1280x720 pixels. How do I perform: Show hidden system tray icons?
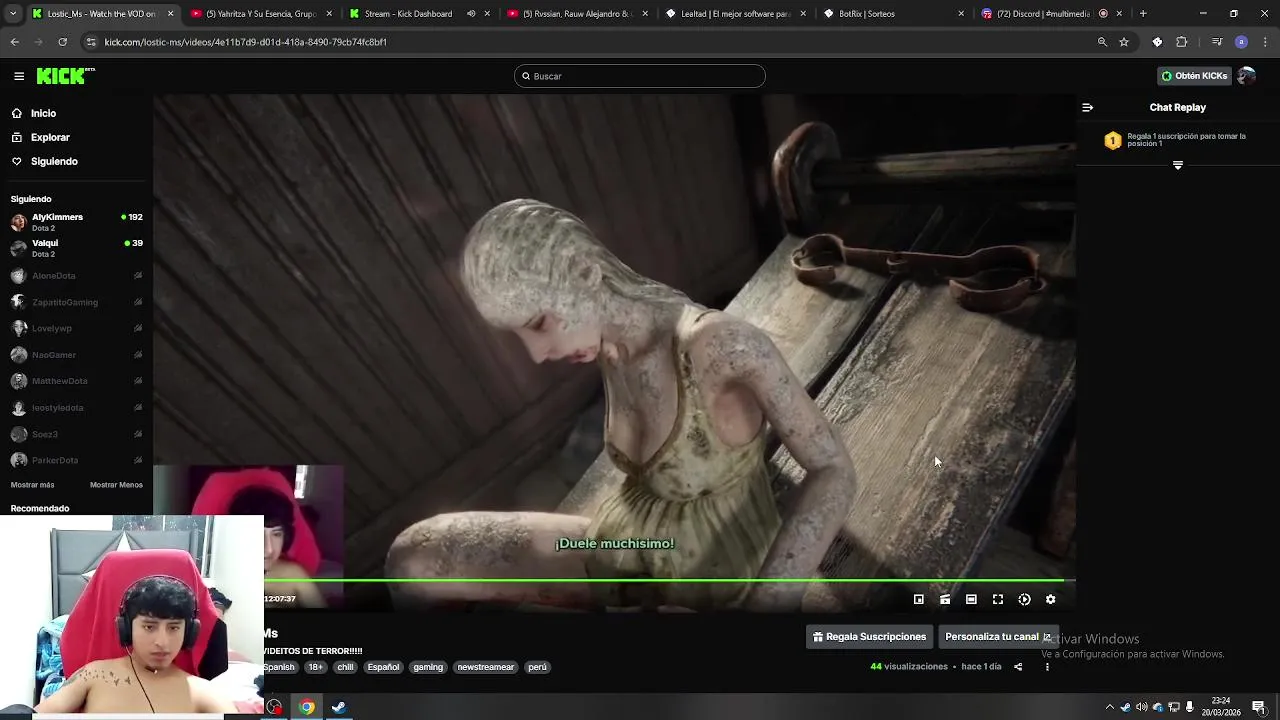[x=1109, y=707]
